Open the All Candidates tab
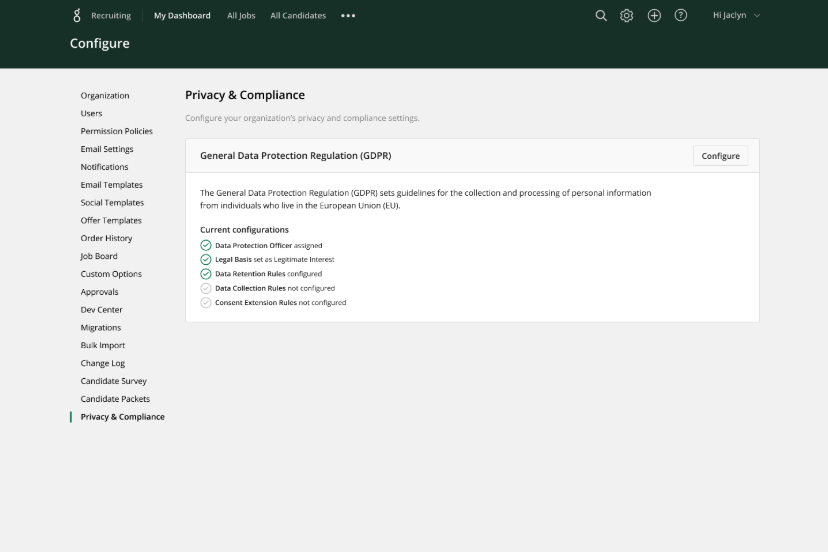The image size is (828, 552). pyautogui.click(x=298, y=16)
